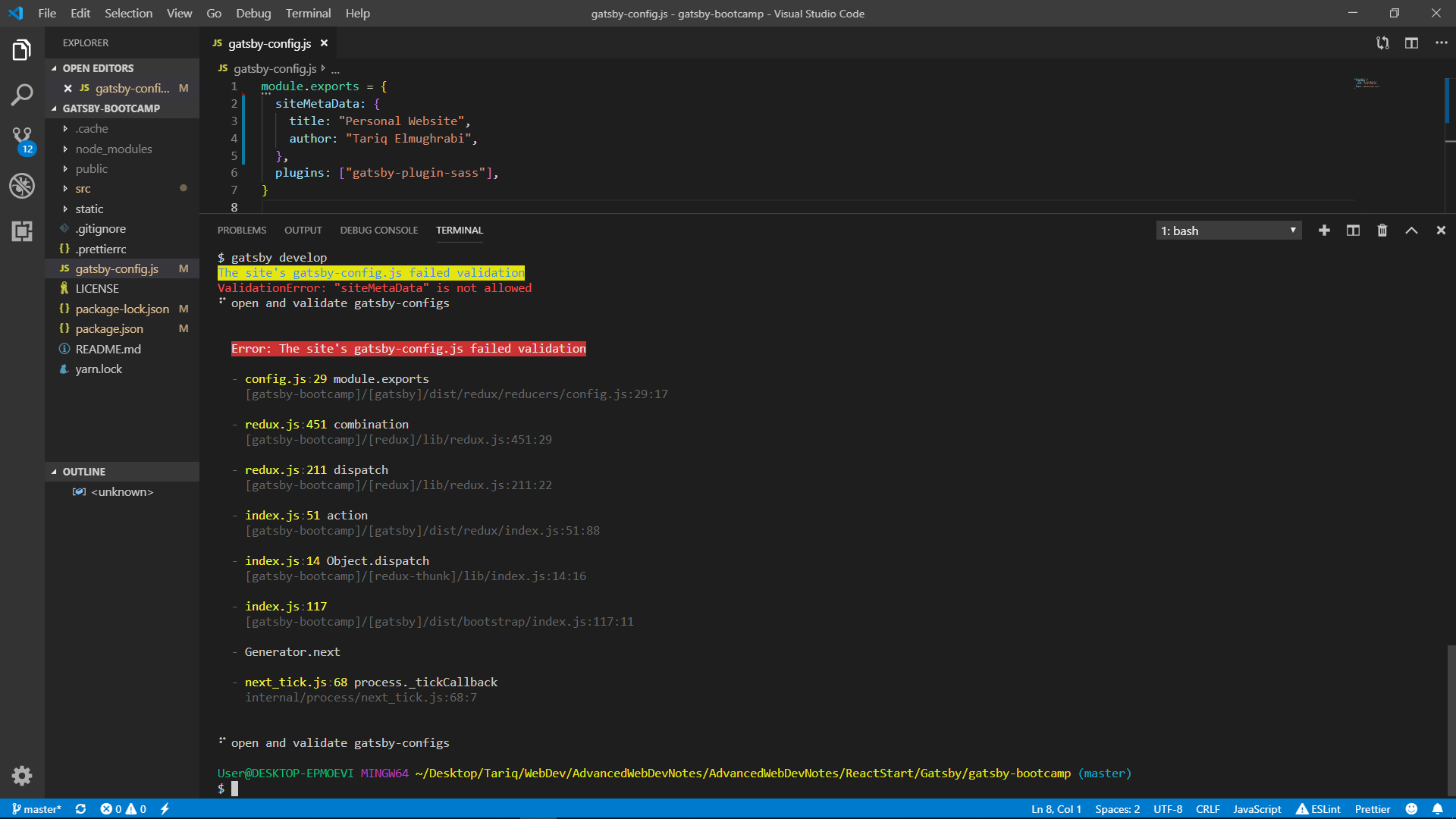This screenshot has height=819, width=1456.
Task: Open the Search view in activity bar
Action: pos(22,95)
